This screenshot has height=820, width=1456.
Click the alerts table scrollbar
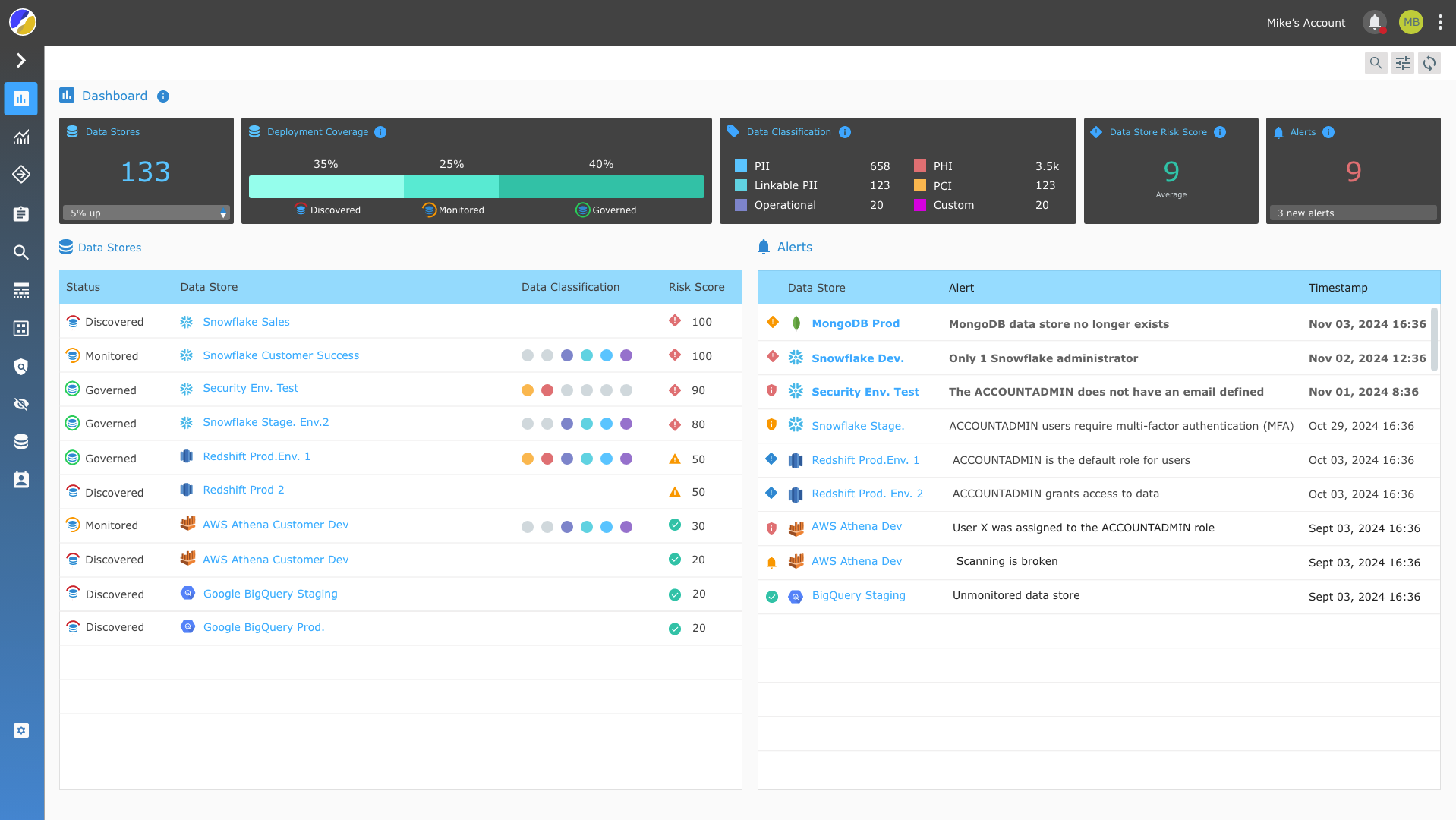point(1434,339)
